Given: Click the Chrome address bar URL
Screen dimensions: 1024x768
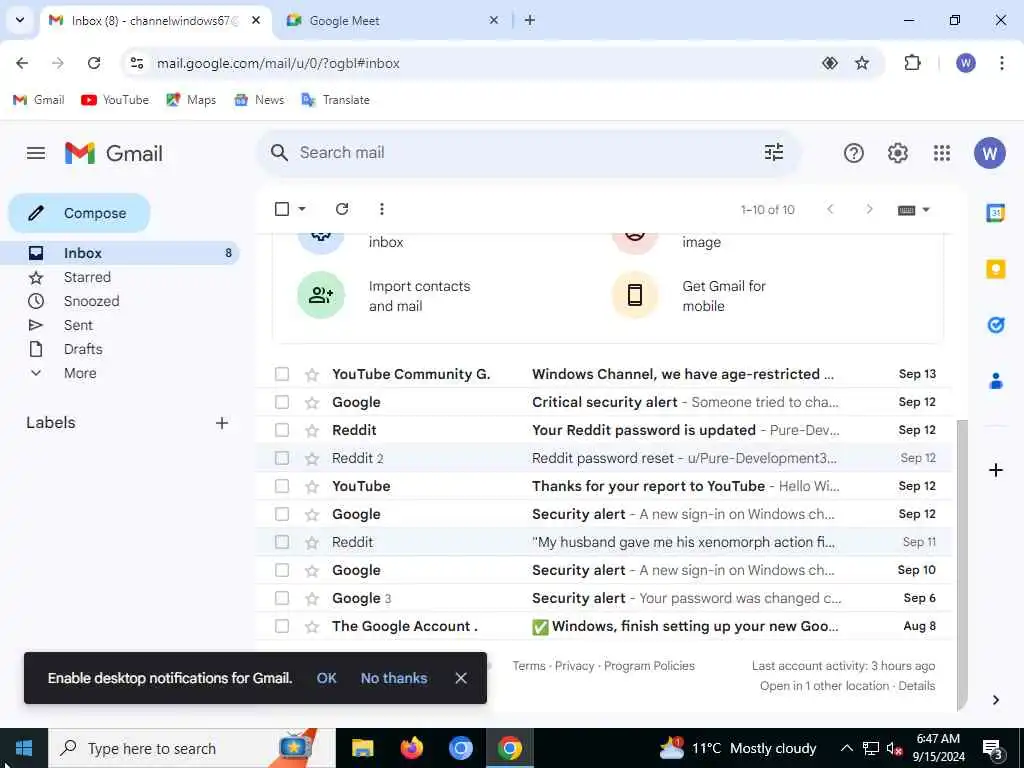Looking at the screenshot, I should pos(278,63).
